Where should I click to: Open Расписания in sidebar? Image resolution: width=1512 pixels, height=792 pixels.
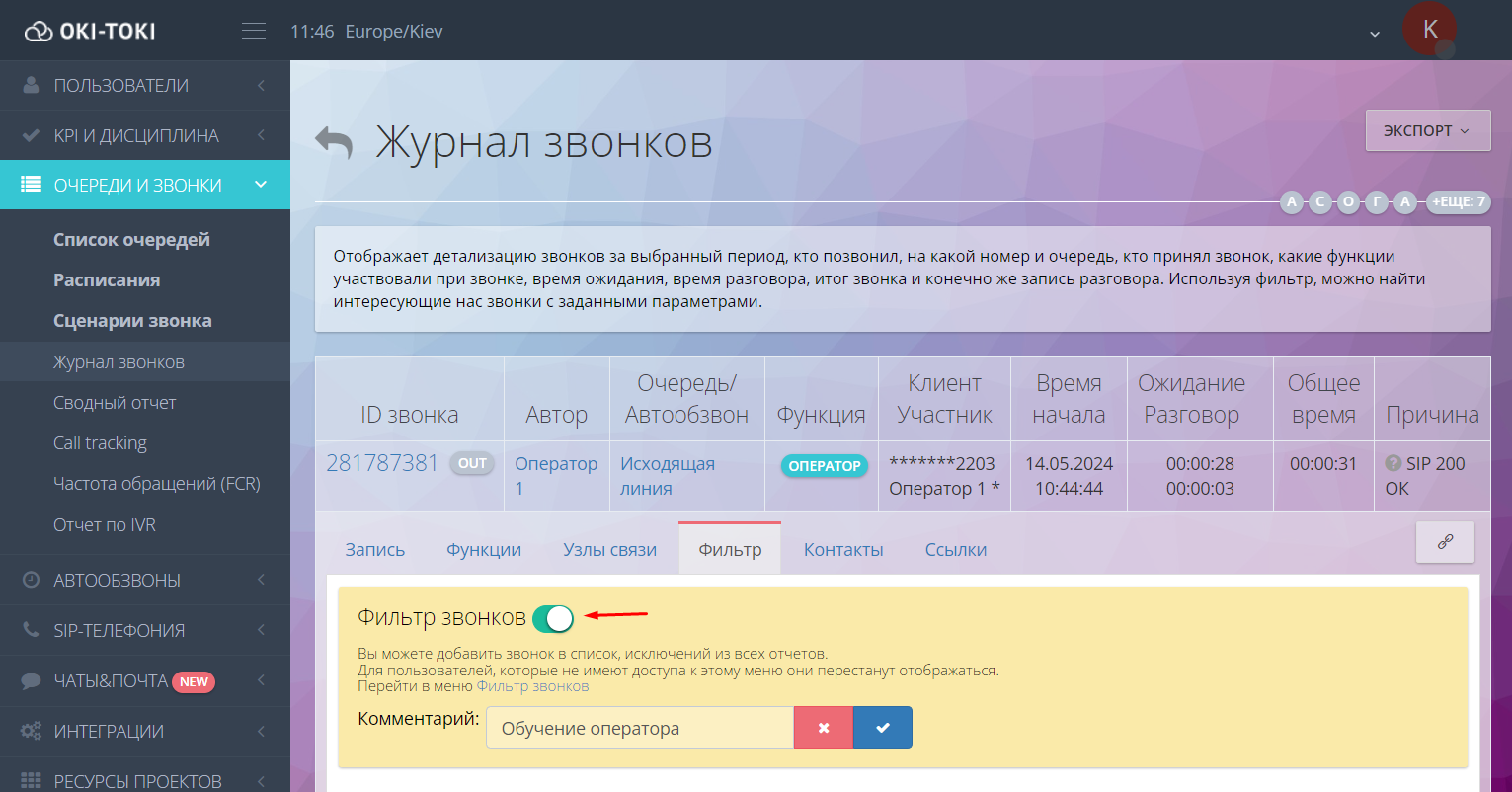pyautogui.click(x=107, y=280)
